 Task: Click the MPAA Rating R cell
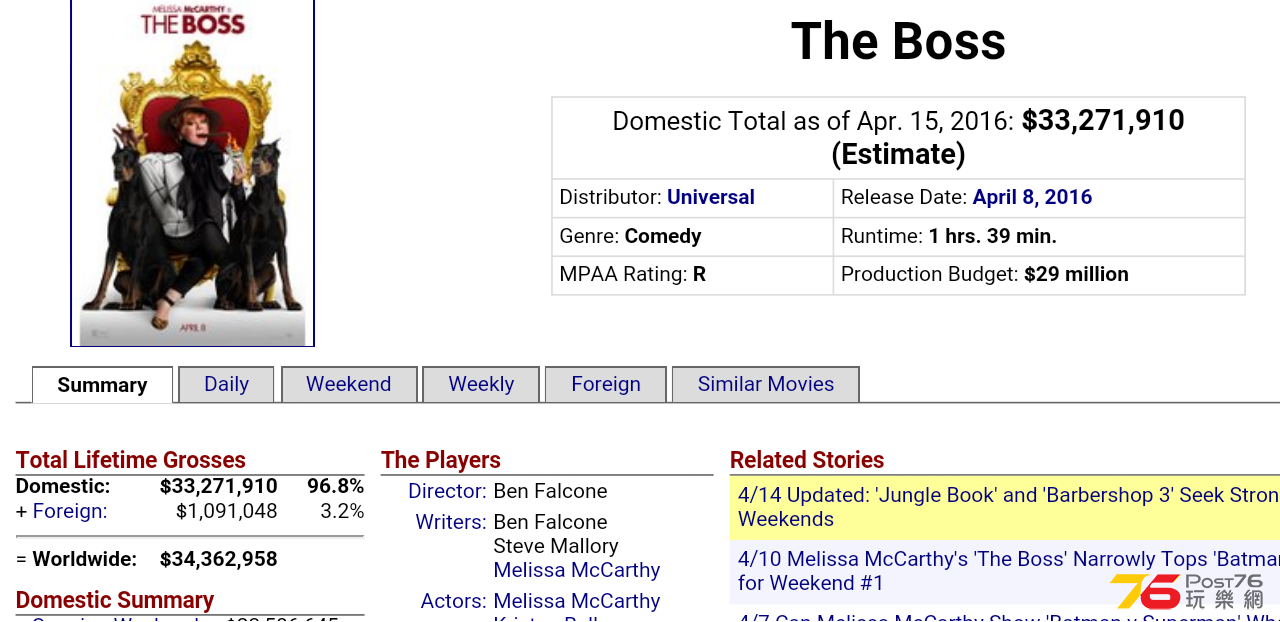tap(692, 275)
